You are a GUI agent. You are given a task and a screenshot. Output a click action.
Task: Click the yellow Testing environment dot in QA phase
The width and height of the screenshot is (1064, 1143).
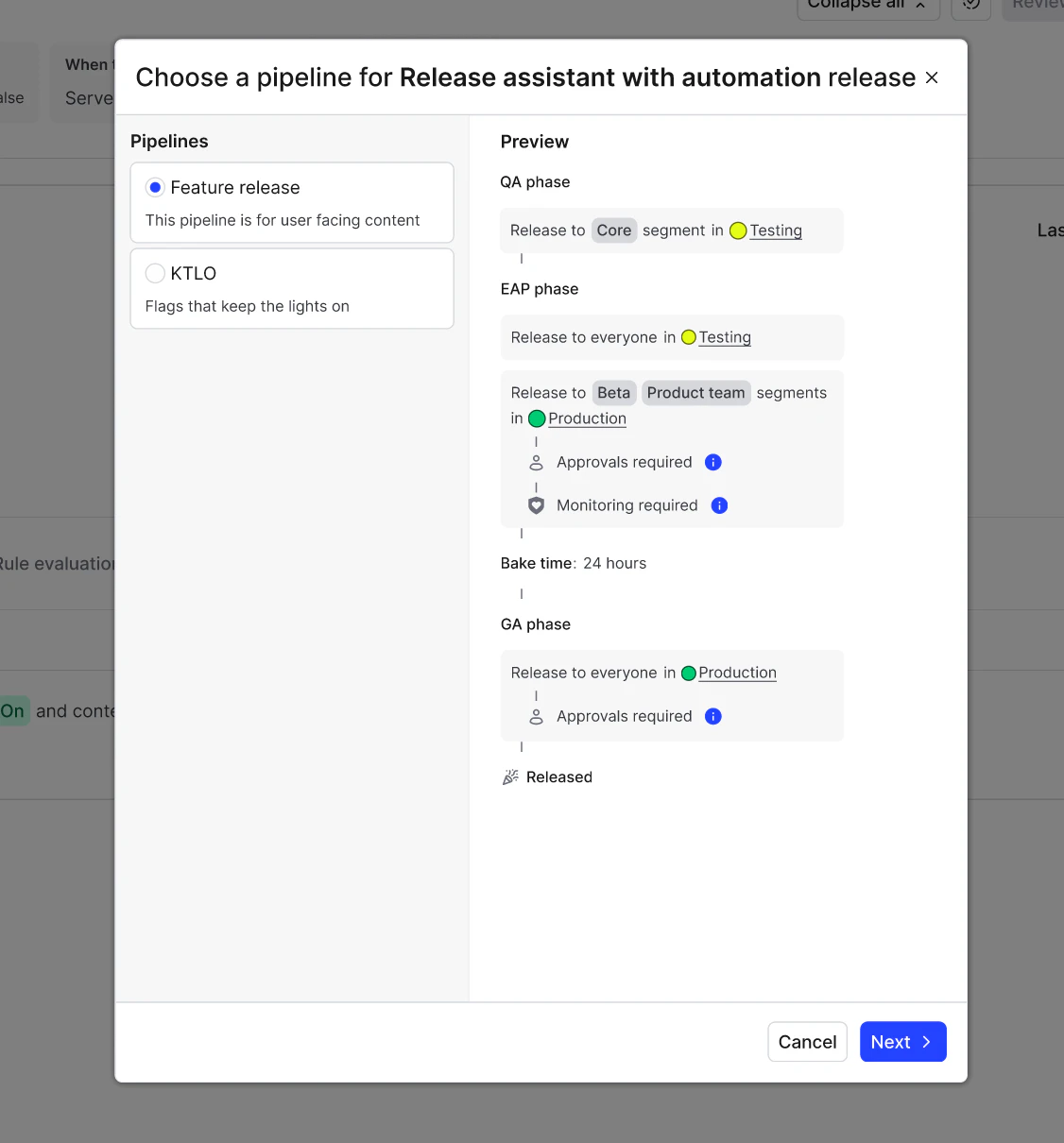[x=738, y=230]
